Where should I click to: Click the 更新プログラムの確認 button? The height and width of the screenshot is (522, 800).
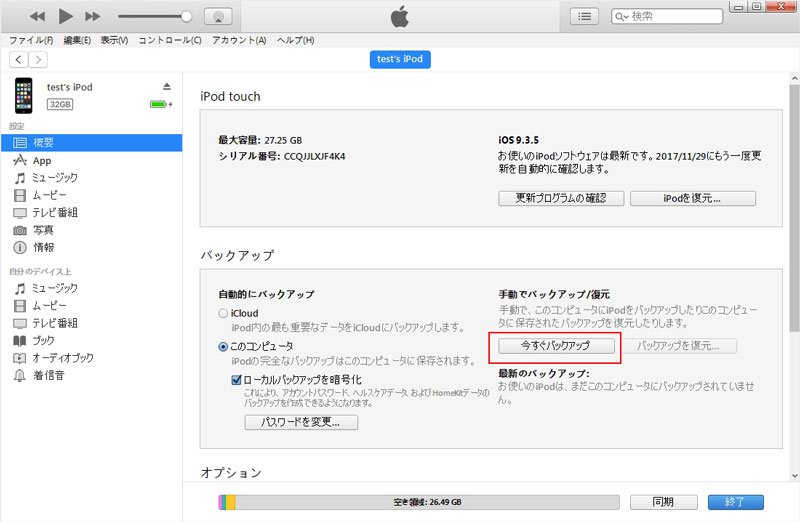[x=561, y=198]
